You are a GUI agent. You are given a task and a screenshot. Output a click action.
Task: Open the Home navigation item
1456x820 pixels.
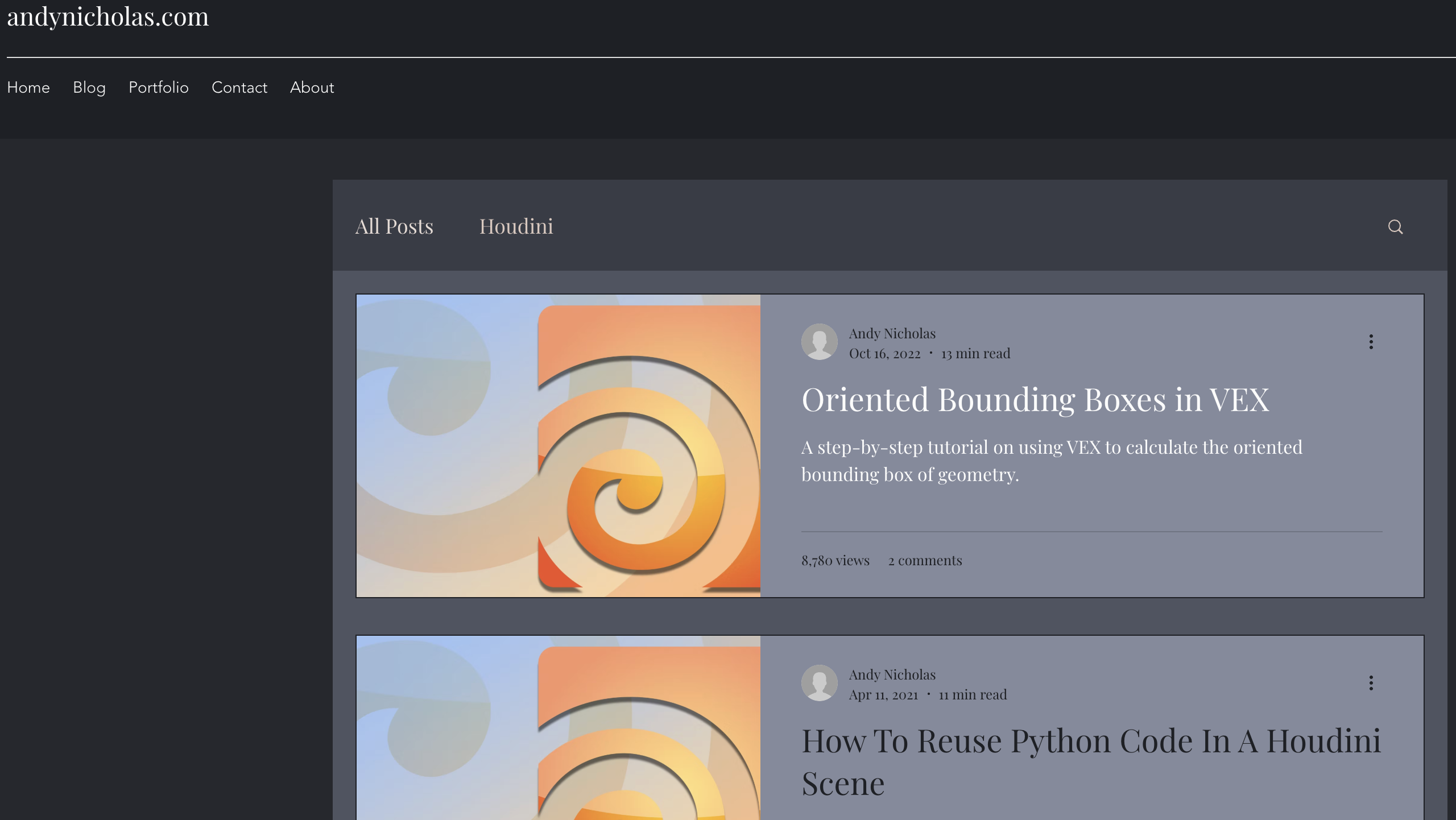pyautogui.click(x=28, y=88)
